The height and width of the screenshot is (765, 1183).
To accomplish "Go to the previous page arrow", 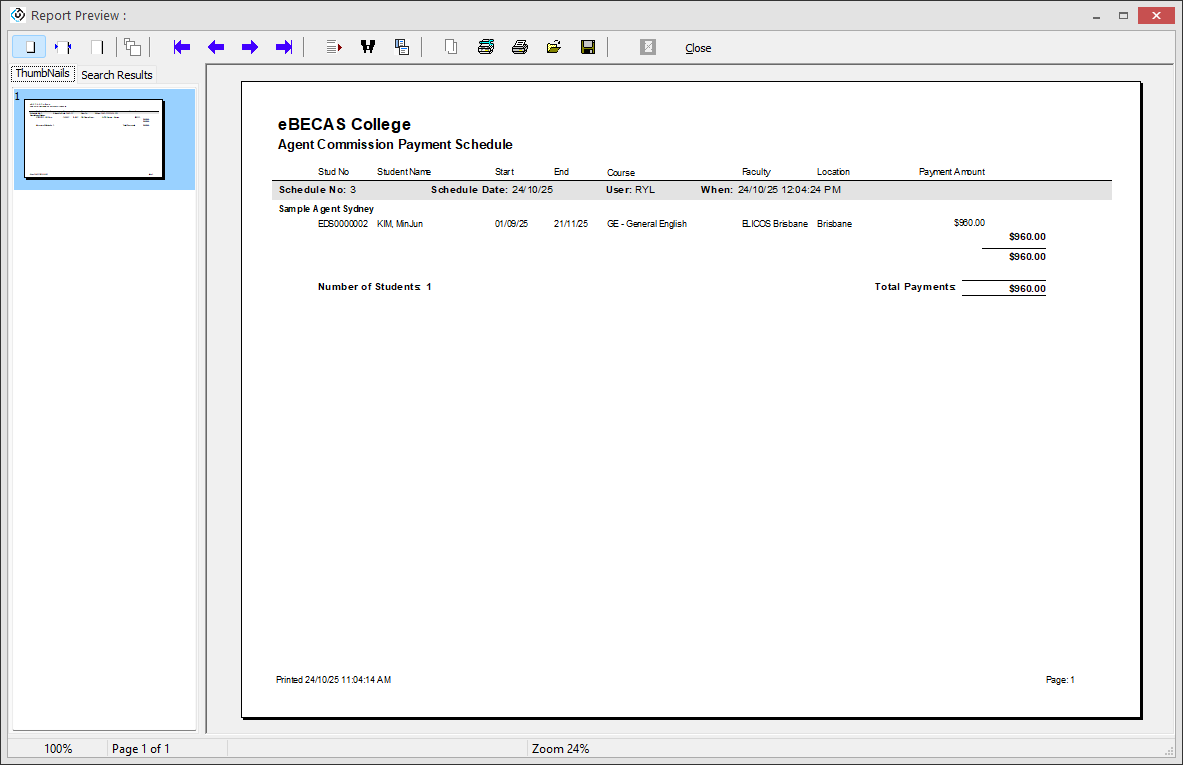I will [x=216, y=47].
